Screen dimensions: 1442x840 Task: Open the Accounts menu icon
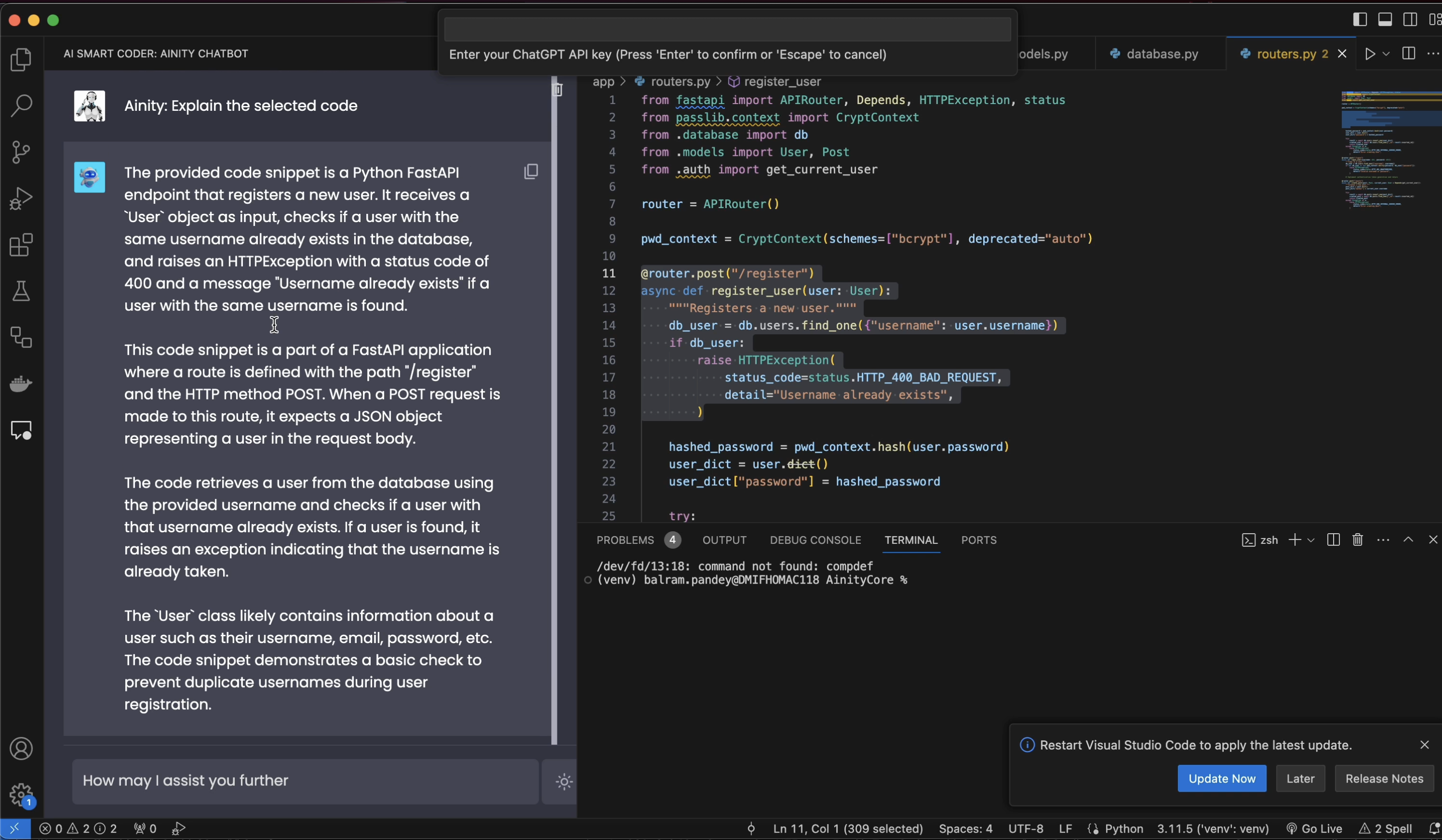pyautogui.click(x=21, y=749)
